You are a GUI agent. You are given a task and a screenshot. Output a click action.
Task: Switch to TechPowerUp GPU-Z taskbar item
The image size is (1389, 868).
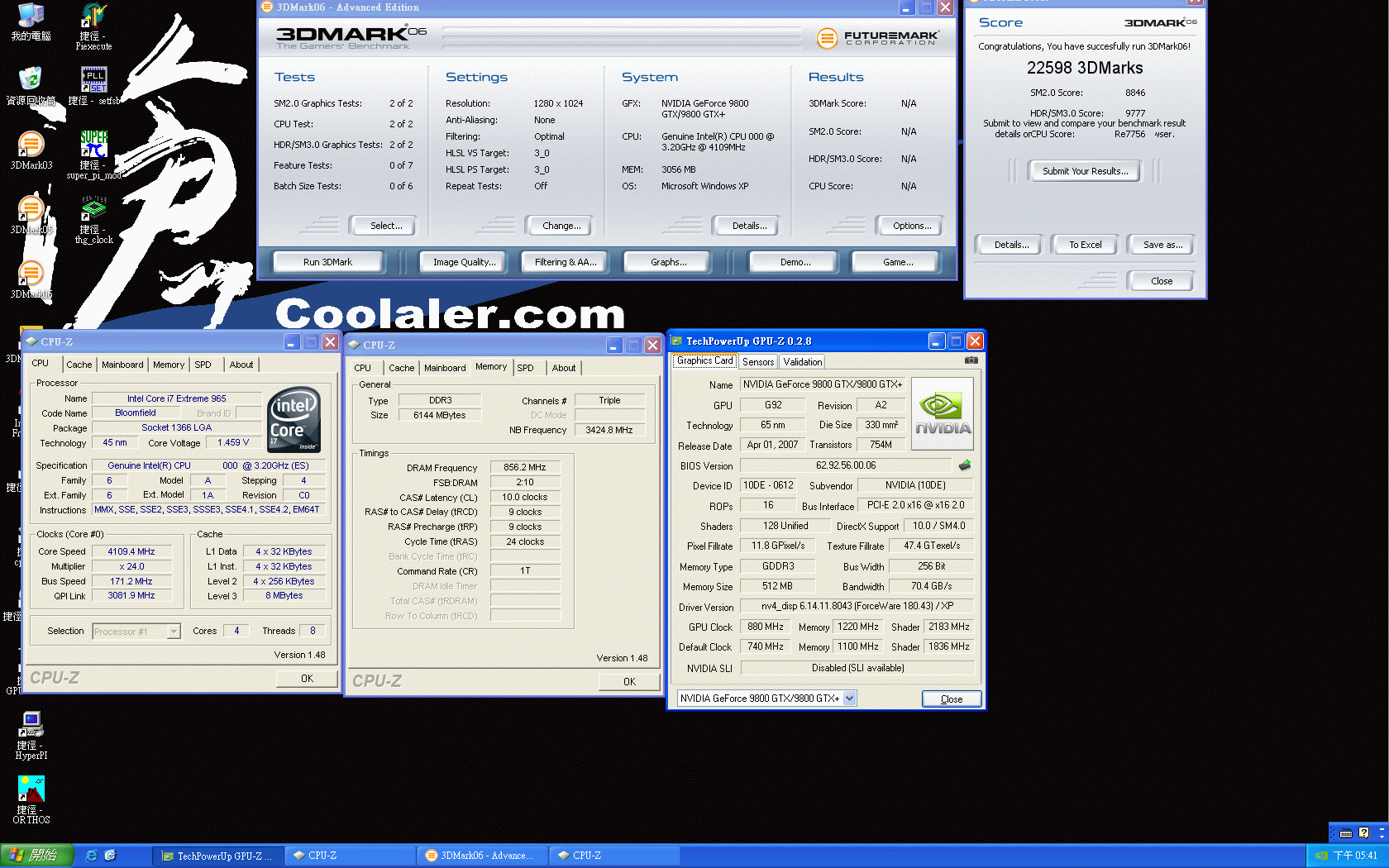[218, 856]
